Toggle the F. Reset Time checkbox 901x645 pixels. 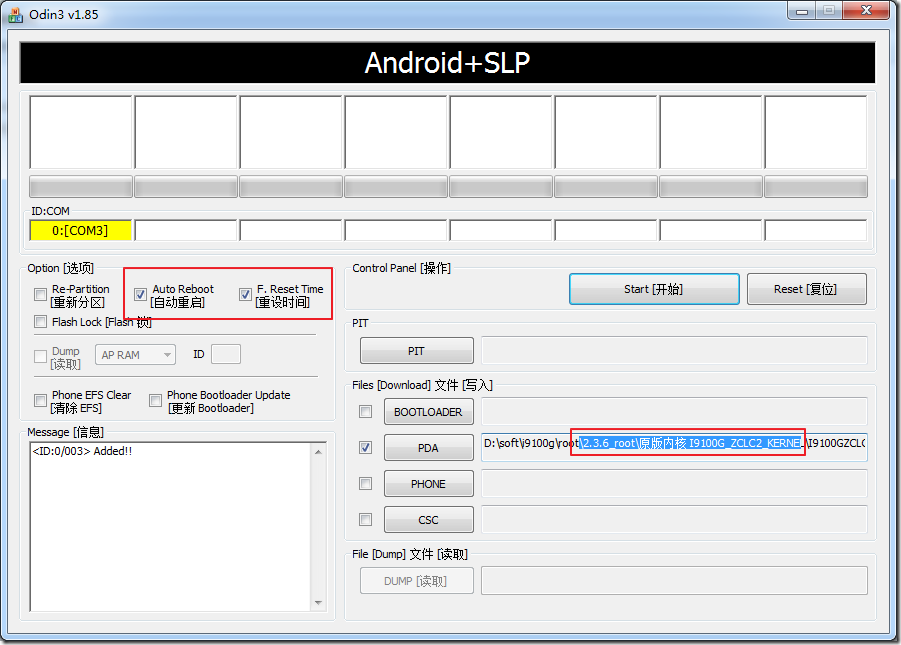point(245,295)
